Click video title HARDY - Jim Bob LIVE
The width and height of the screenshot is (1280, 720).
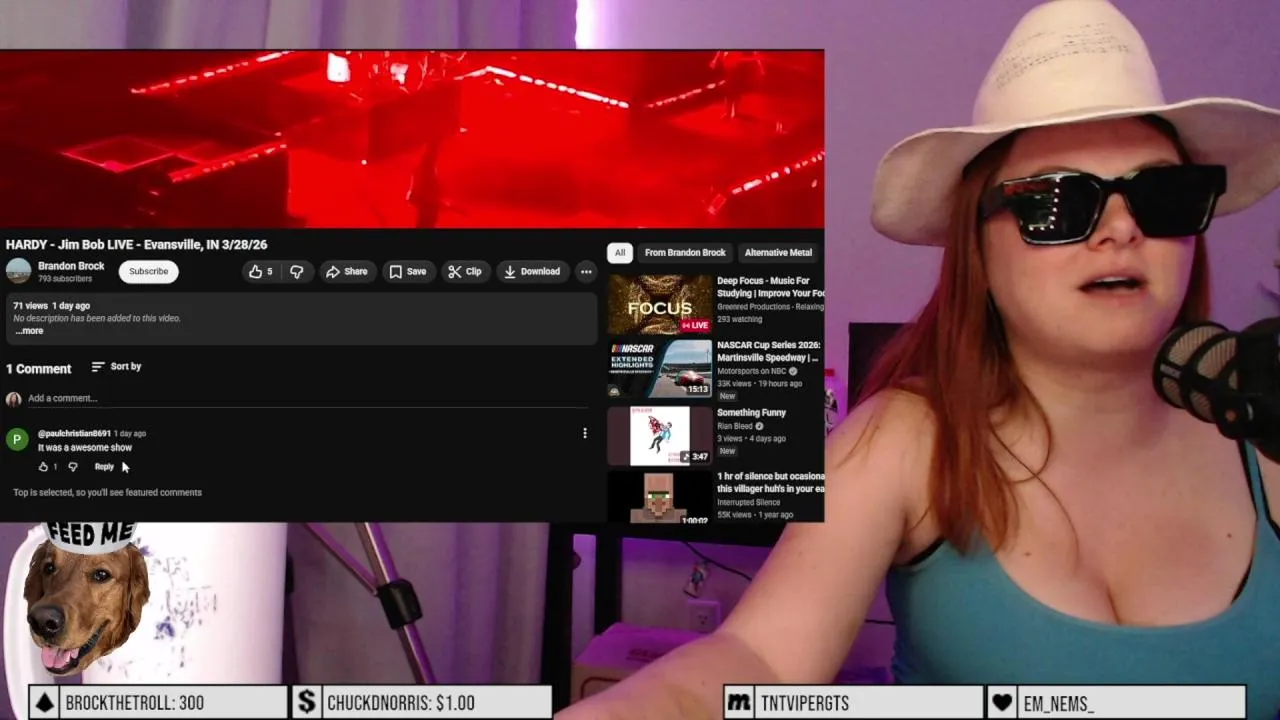136,244
